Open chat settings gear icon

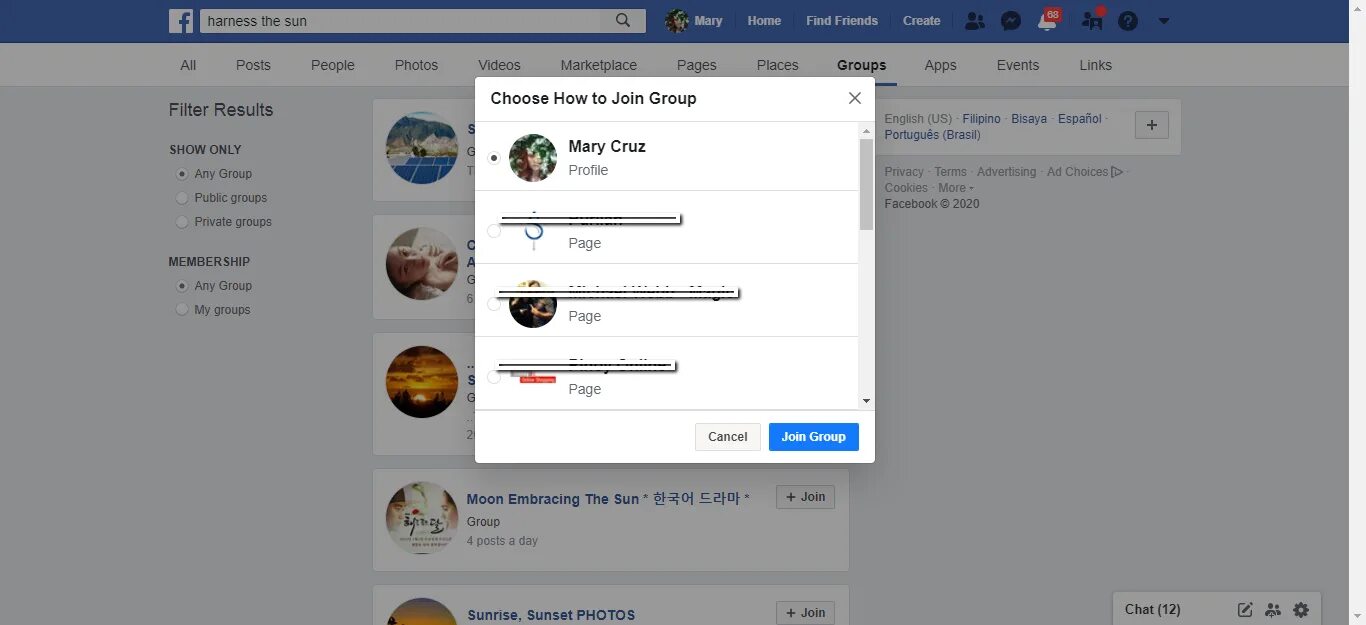click(1301, 610)
